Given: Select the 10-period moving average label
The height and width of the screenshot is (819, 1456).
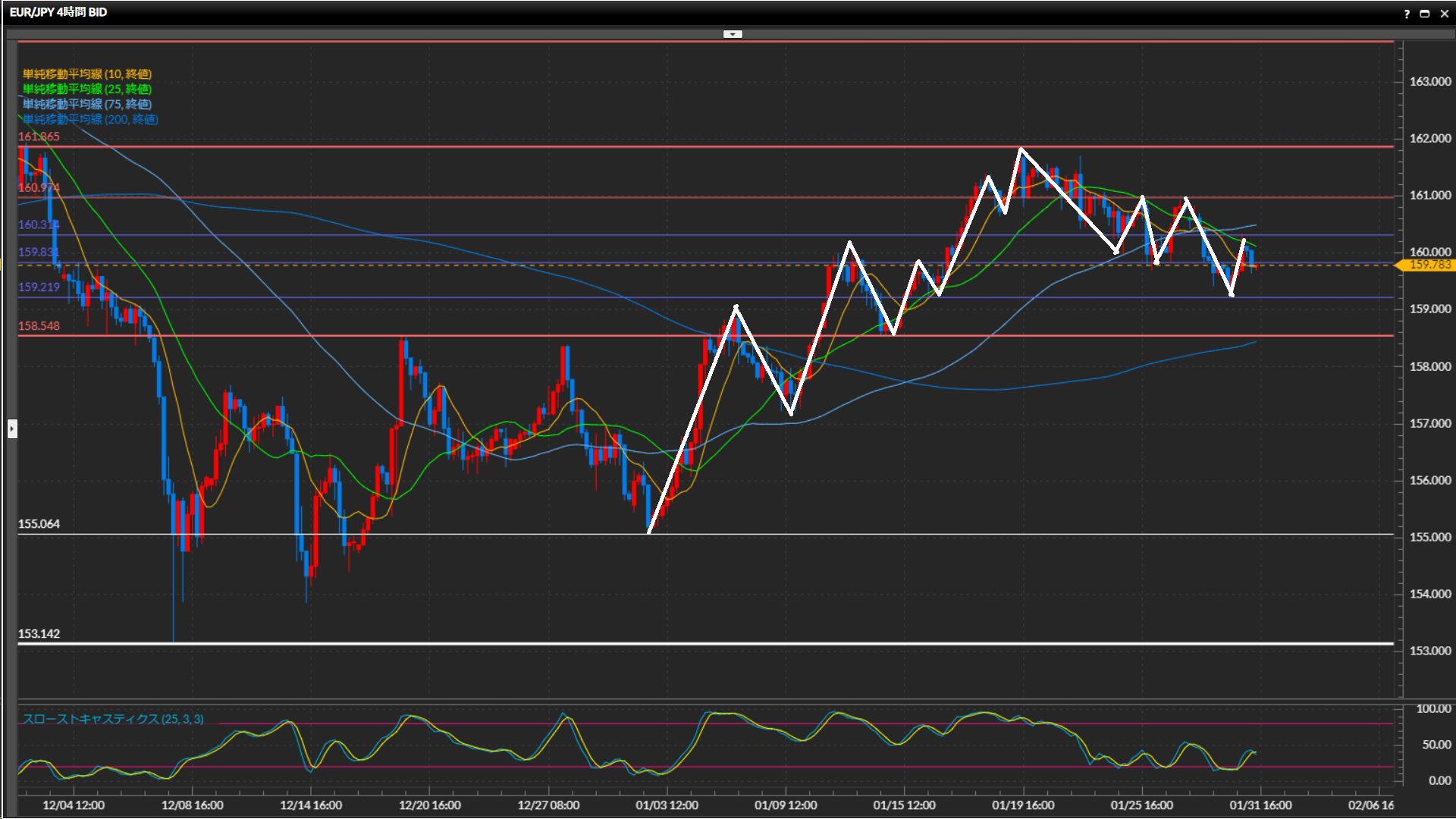Looking at the screenshot, I should [x=87, y=74].
